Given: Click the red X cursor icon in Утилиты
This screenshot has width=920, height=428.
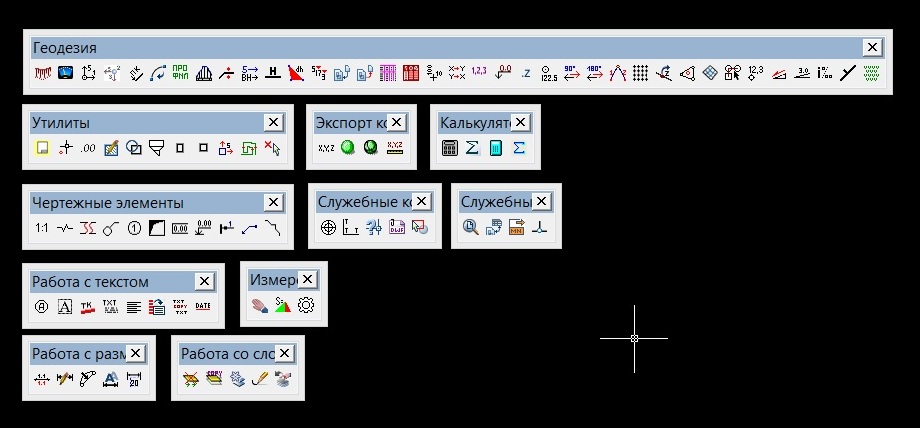Looking at the screenshot, I should pos(272,148).
